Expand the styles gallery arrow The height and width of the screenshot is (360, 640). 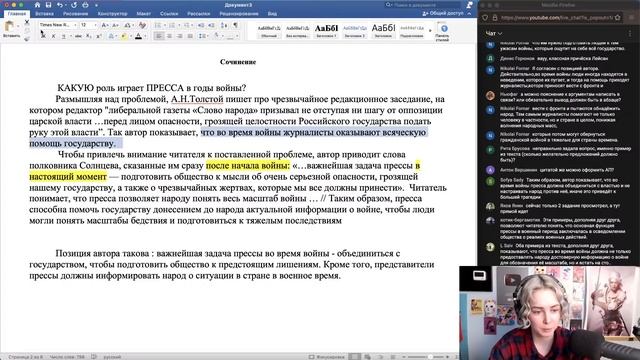pyautogui.click(x=430, y=31)
